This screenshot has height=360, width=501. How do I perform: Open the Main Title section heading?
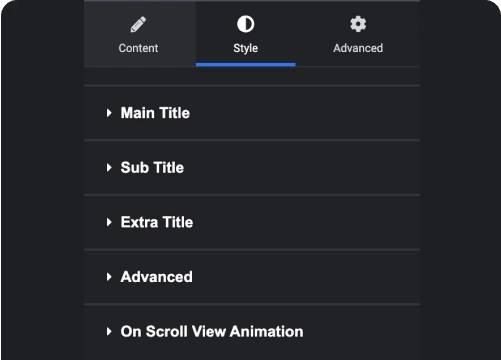point(155,113)
